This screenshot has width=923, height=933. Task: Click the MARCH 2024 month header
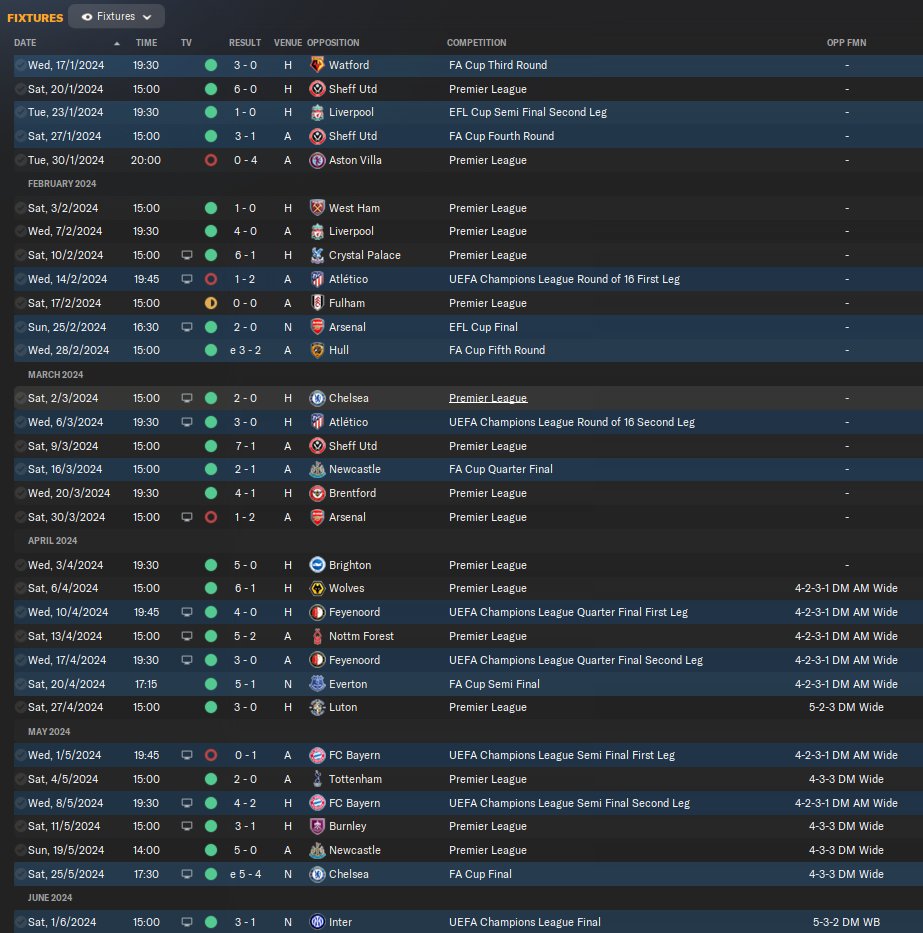click(x=55, y=374)
